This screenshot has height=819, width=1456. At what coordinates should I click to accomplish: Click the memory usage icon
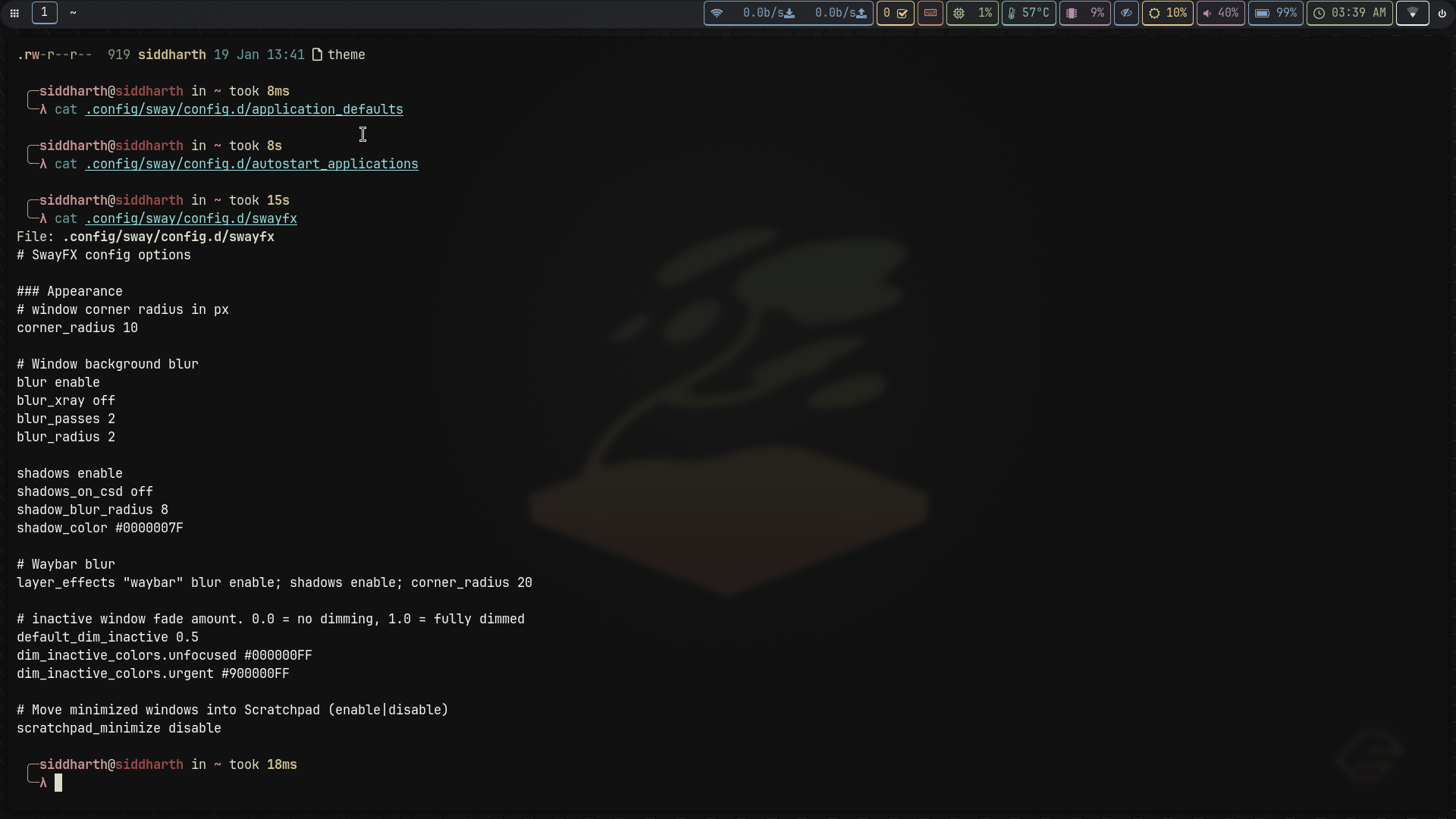point(1084,13)
